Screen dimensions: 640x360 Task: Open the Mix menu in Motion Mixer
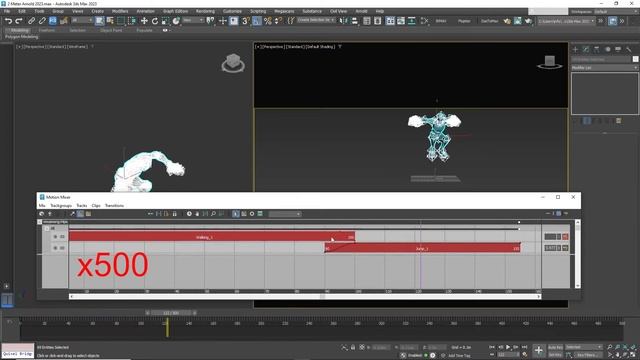pyautogui.click(x=42, y=206)
